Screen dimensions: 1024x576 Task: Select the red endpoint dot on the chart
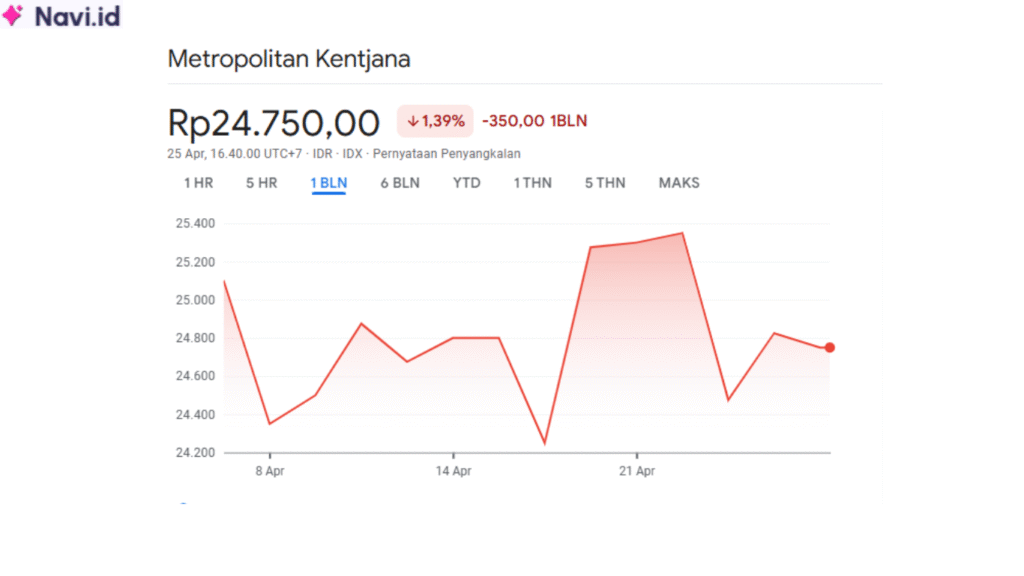click(829, 347)
